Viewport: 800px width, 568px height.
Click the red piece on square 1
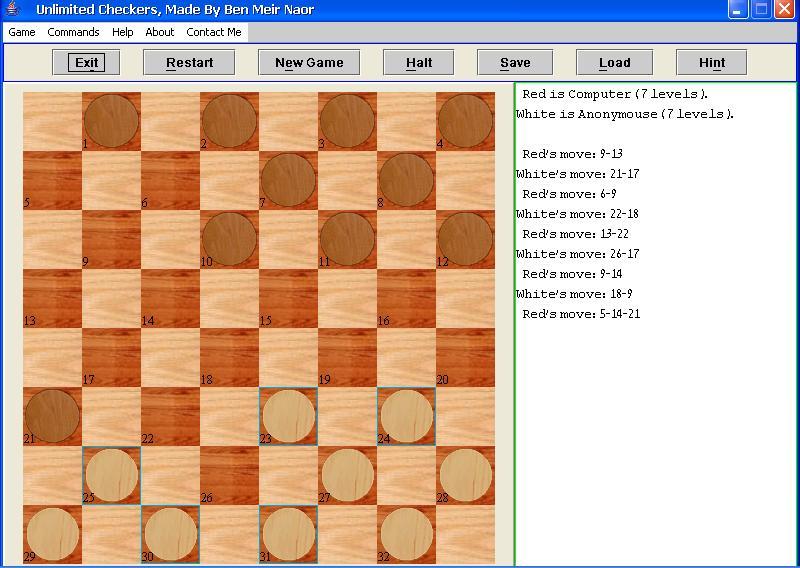111,121
